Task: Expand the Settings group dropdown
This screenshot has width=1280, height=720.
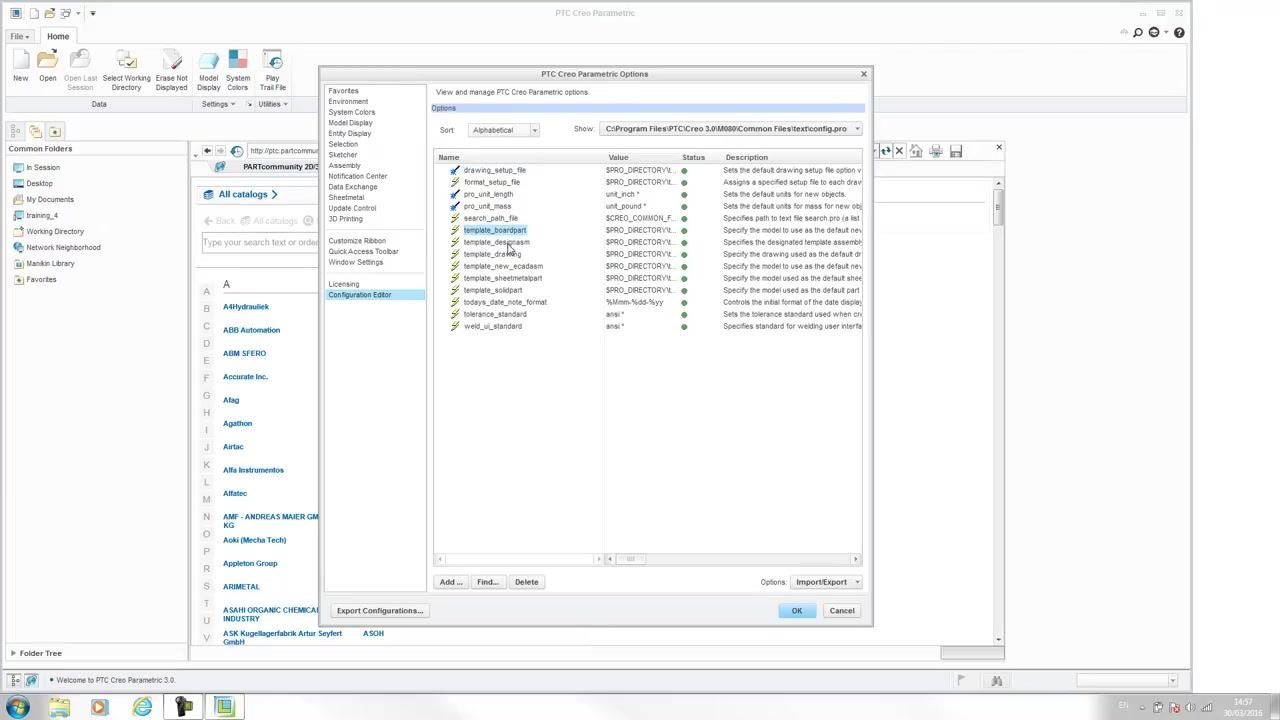Action: [x=218, y=104]
